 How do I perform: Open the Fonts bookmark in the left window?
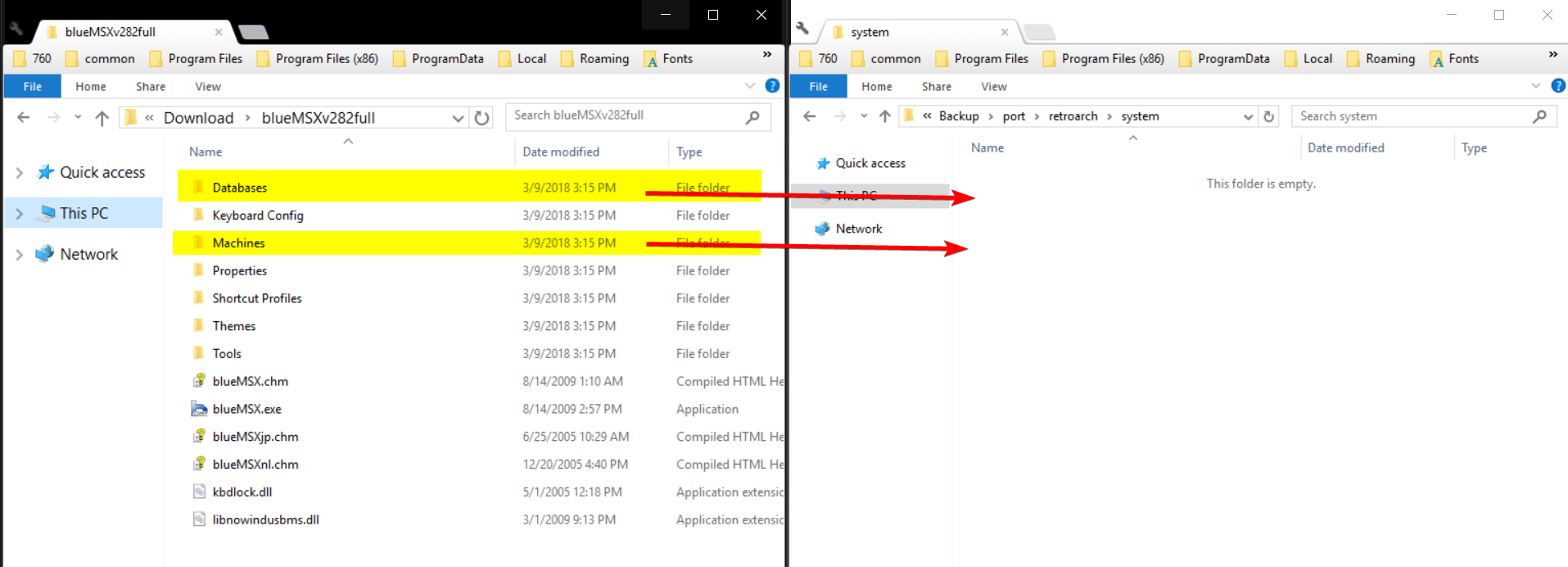(x=669, y=59)
